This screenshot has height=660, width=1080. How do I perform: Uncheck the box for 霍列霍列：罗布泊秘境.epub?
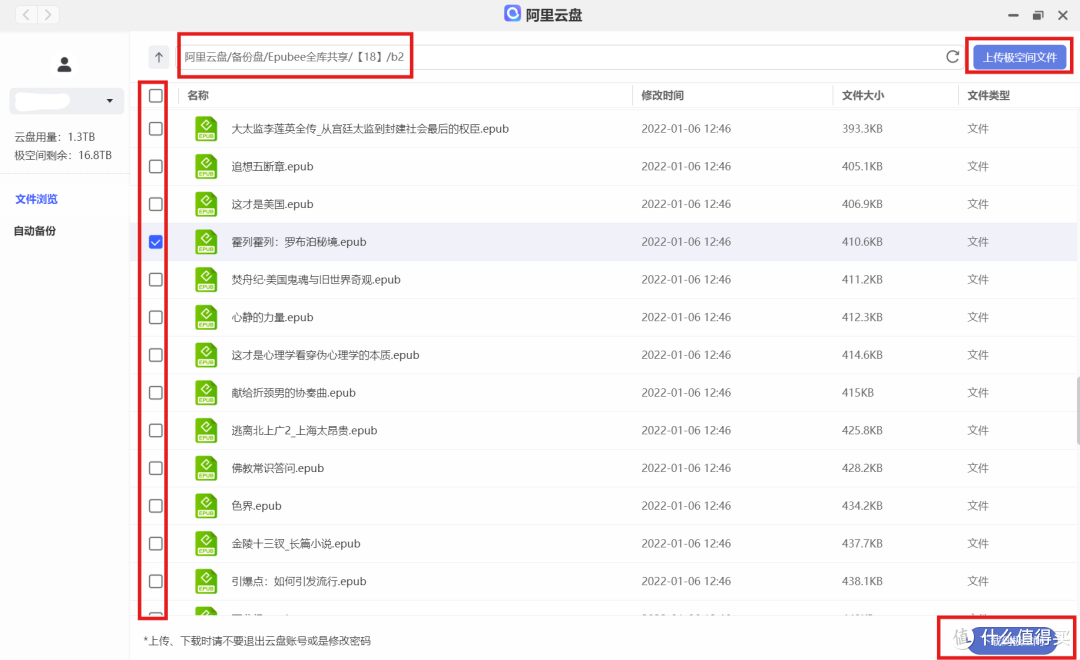[156, 242]
